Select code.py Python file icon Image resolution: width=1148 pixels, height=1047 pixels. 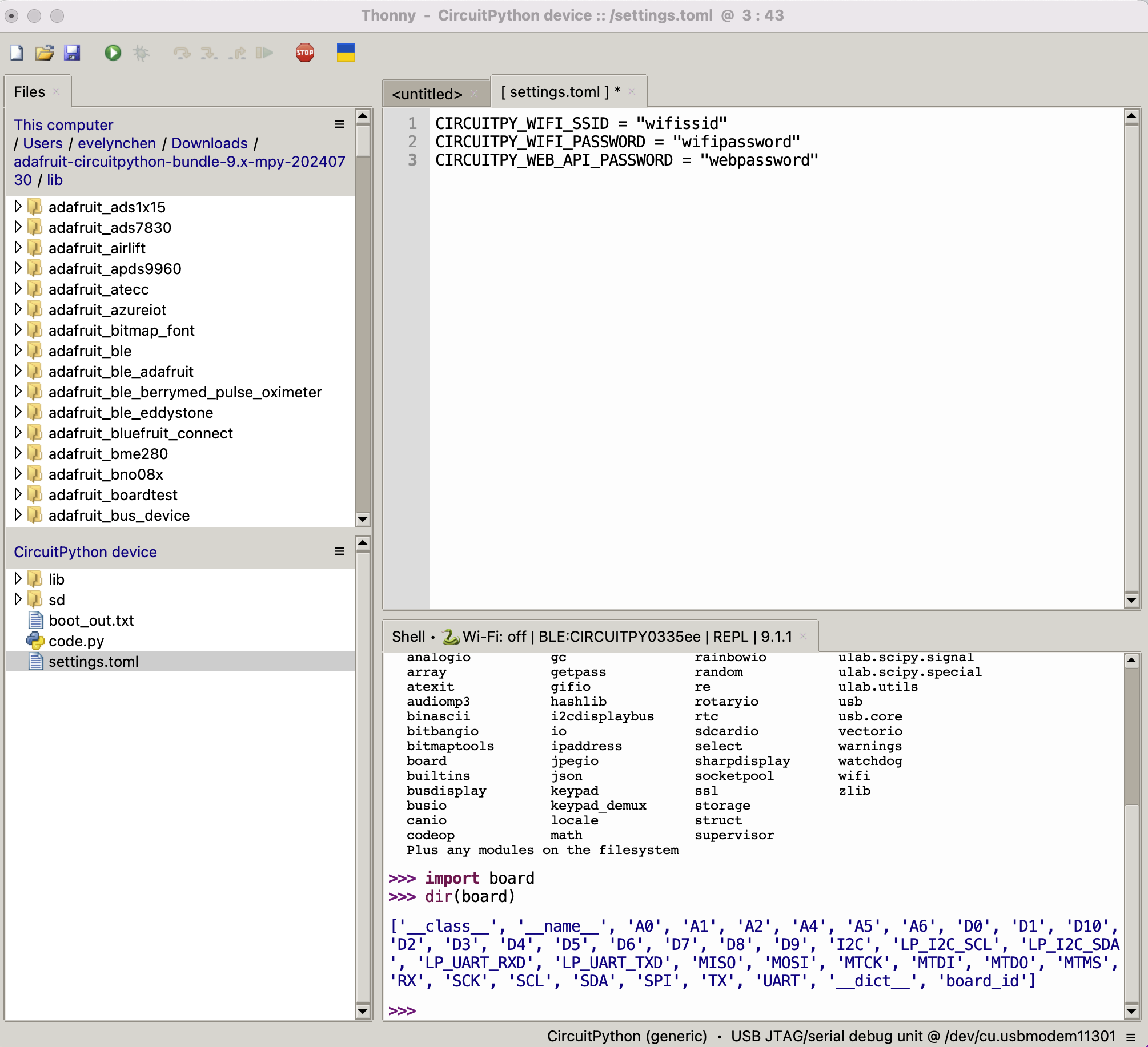(35, 641)
